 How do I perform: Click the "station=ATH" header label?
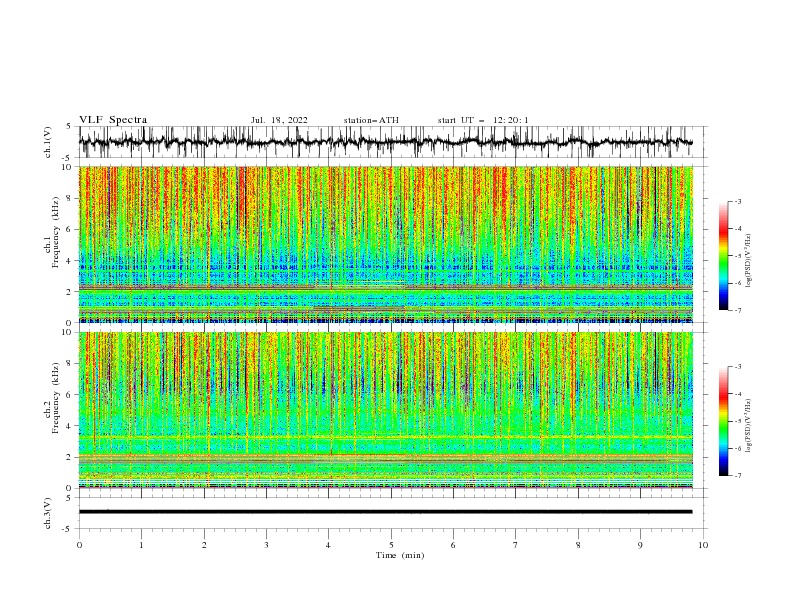(371, 120)
